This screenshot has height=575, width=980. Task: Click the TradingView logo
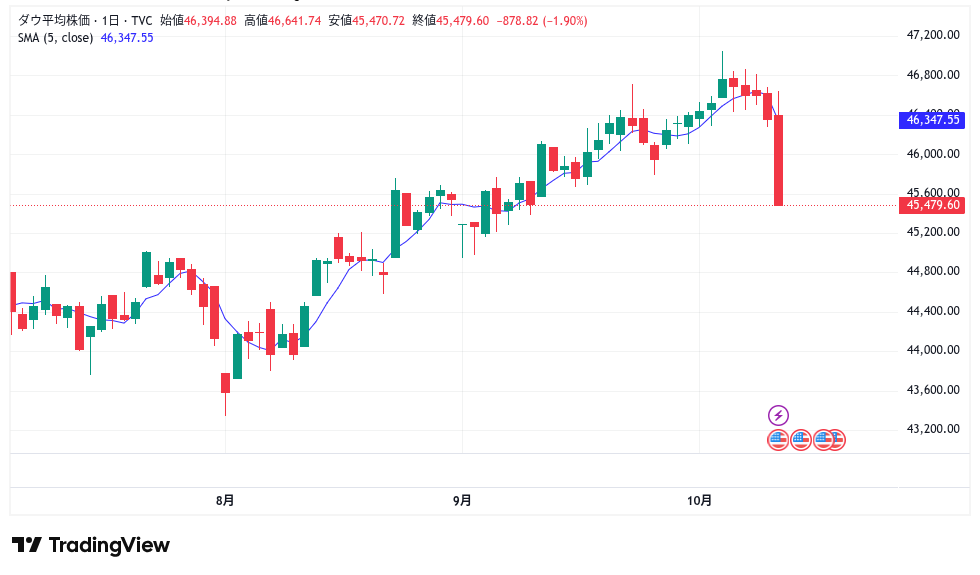coord(91,545)
